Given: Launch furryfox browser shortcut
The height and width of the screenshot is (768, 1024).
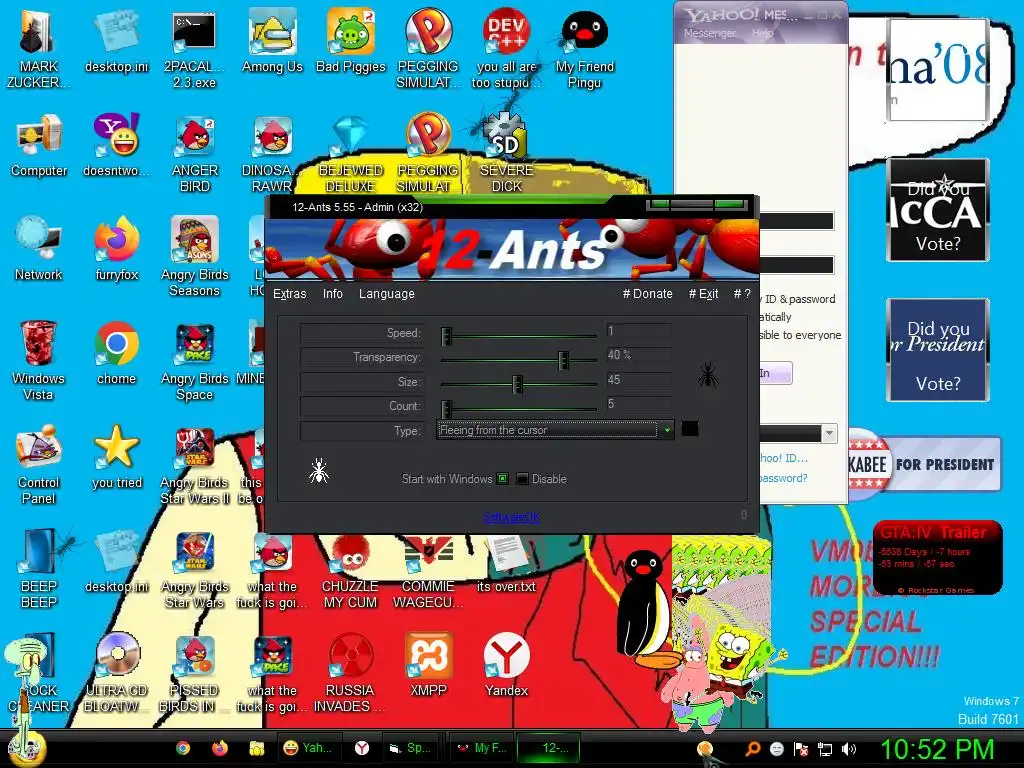Looking at the screenshot, I should click(117, 248).
